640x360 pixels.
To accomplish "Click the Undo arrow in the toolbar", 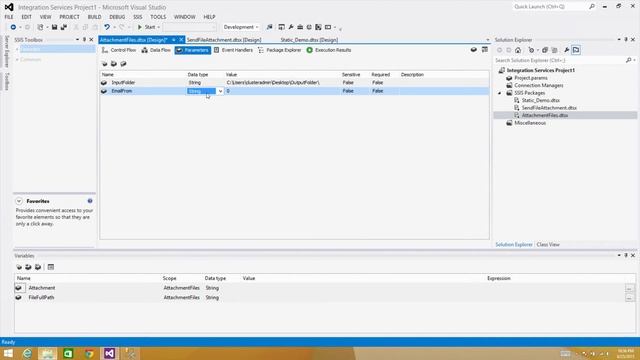I will point(107,27).
